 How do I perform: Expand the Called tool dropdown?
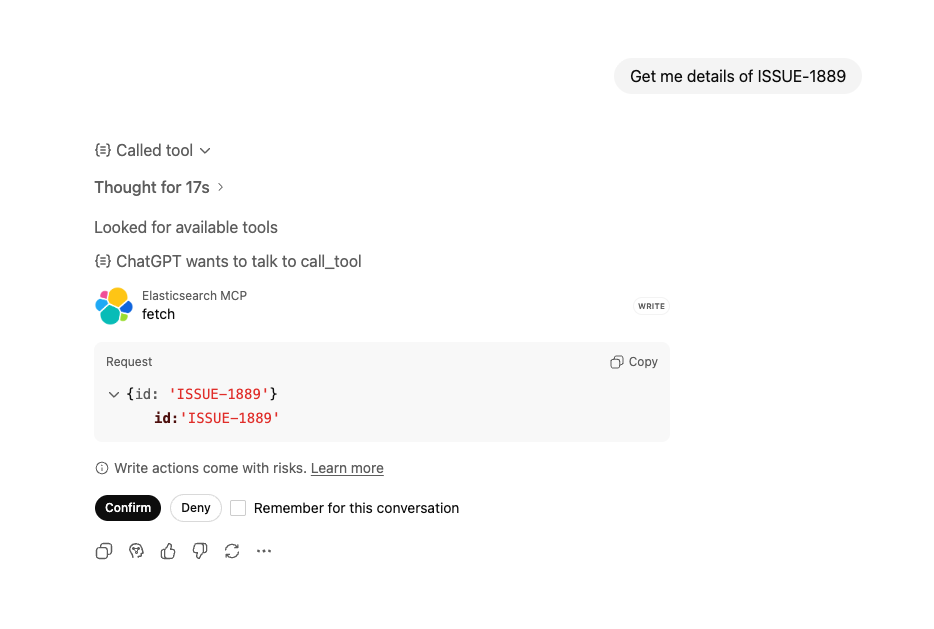click(x=205, y=150)
